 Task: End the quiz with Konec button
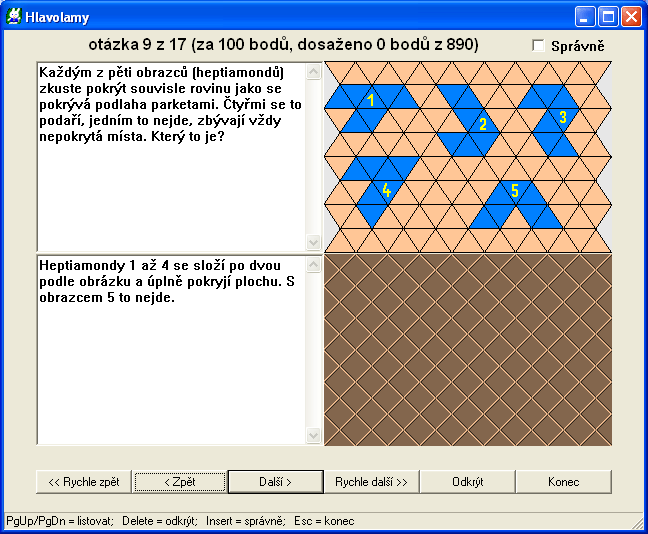coord(563,481)
